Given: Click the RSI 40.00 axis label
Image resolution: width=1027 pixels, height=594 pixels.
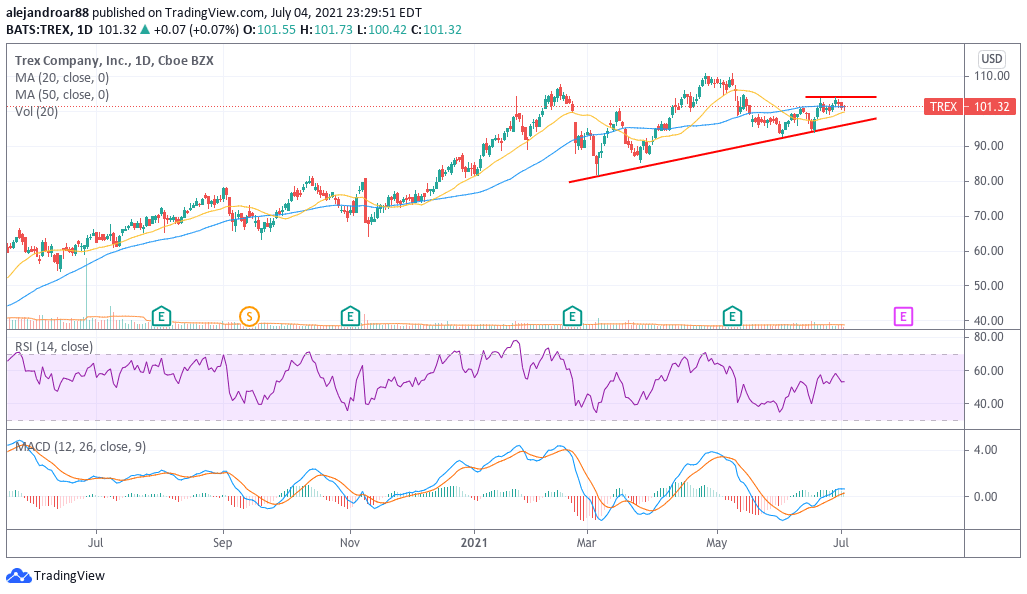Looking at the screenshot, I should point(988,404).
